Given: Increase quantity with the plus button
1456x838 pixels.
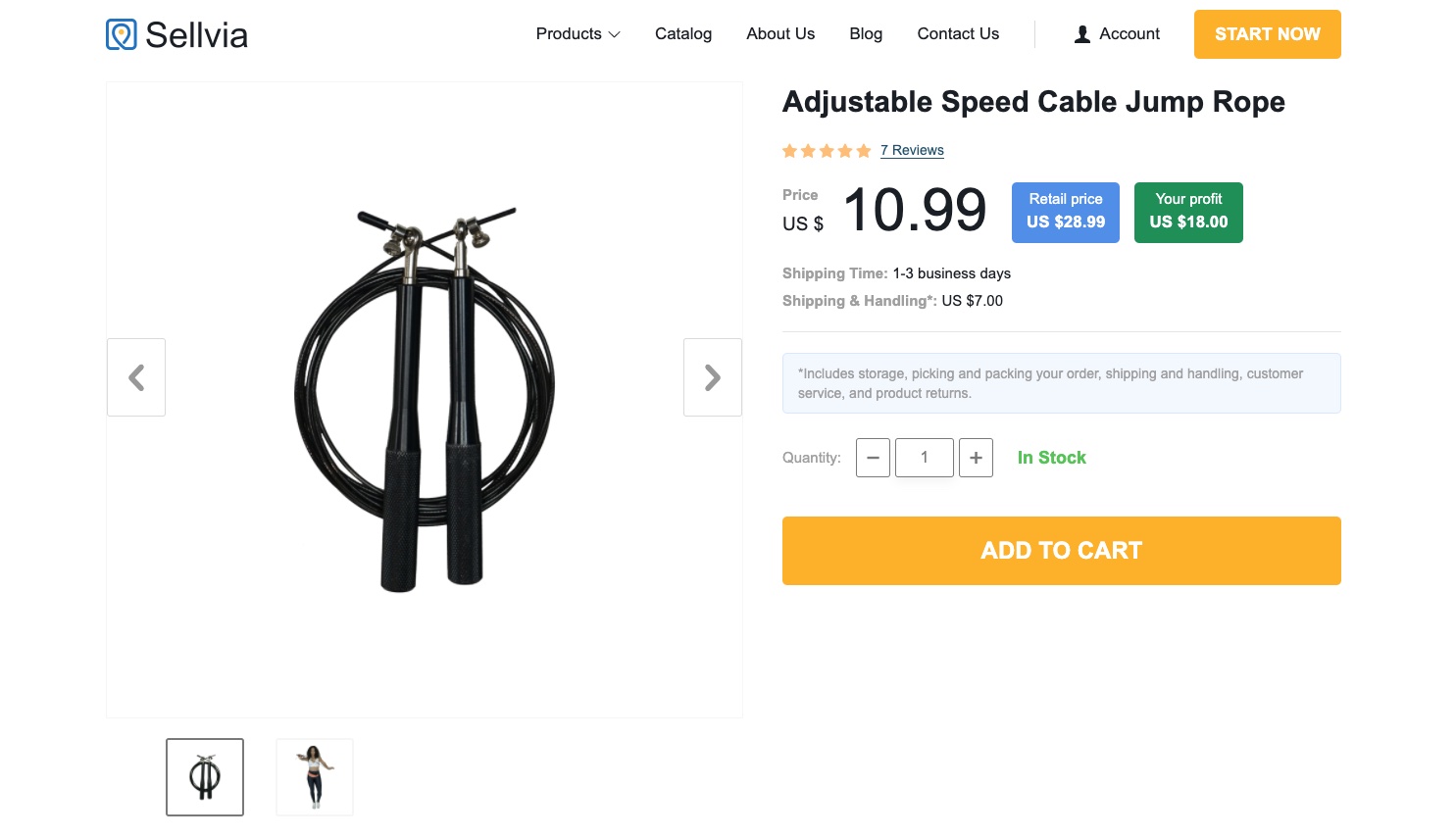Looking at the screenshot, I should [976, 458].
